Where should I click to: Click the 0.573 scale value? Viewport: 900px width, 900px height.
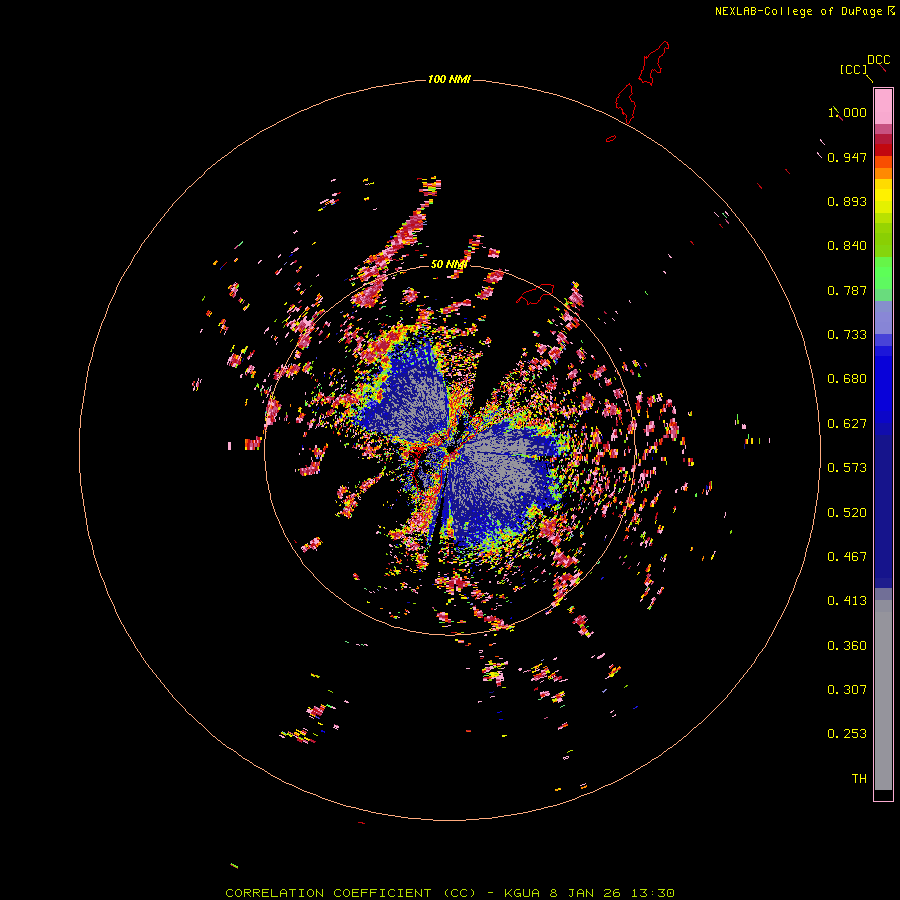pyautogui.click(x=847, y=468)
